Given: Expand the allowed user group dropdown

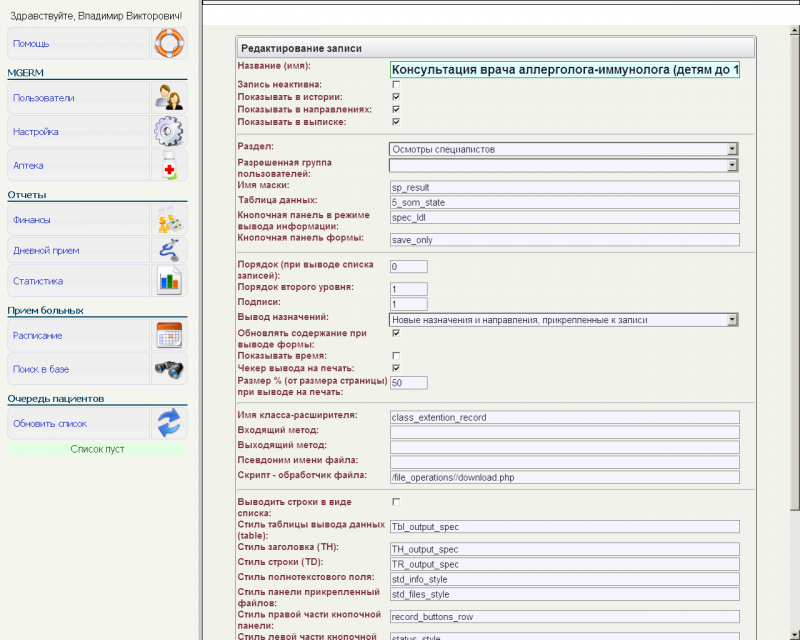Looking at the screenshot, I should click(x=732, y=166).
